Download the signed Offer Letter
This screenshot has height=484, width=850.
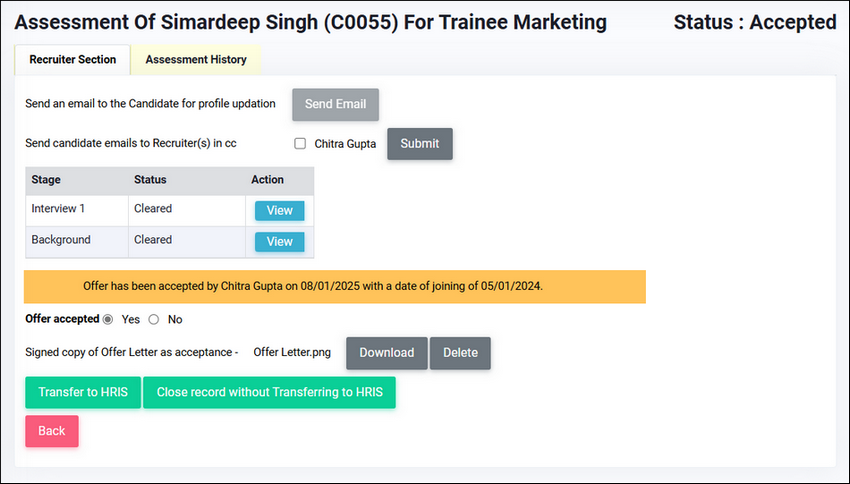pos(387,353)
